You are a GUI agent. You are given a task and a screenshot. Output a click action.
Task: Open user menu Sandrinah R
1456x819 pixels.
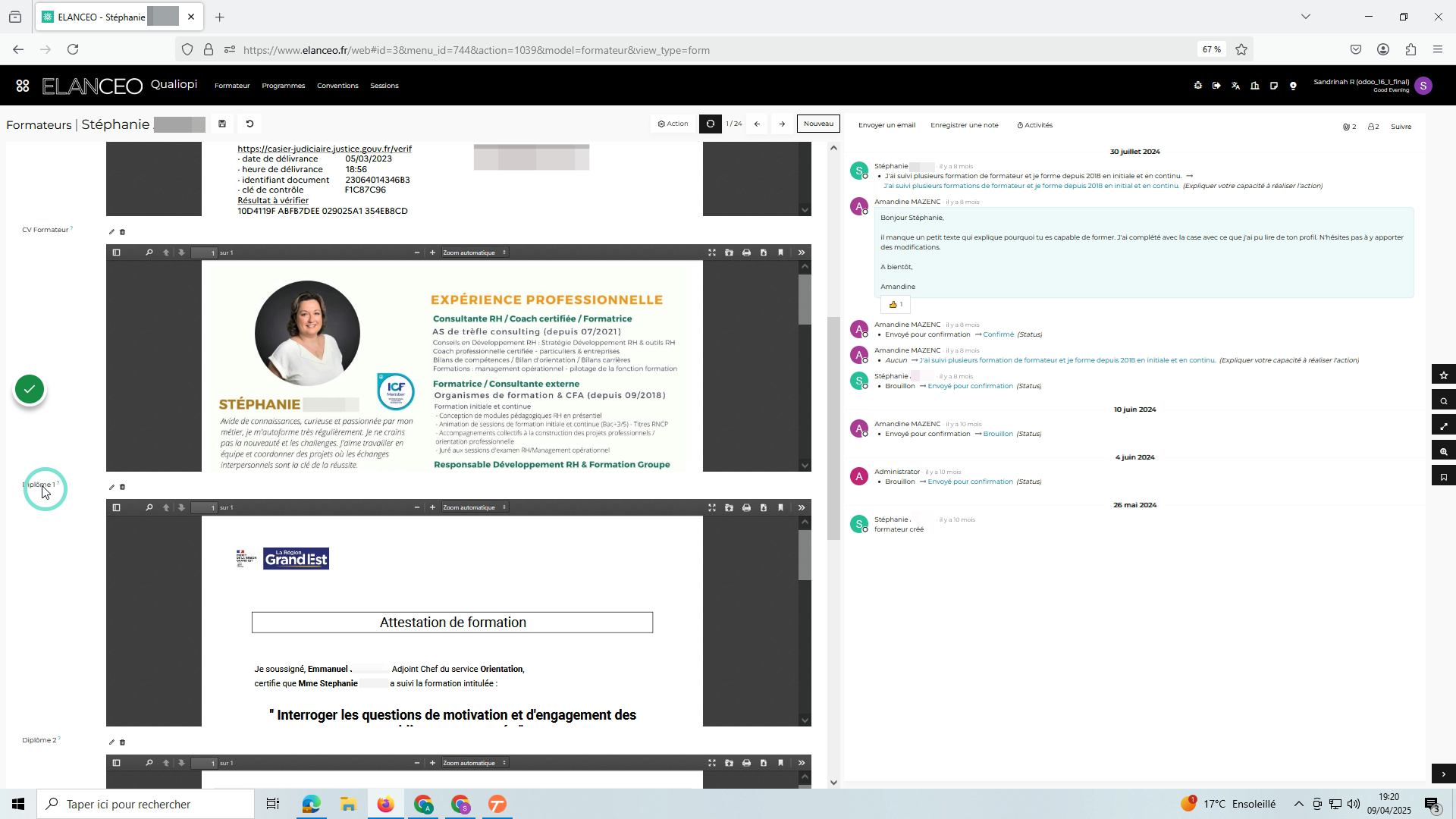click(1373, 86)
